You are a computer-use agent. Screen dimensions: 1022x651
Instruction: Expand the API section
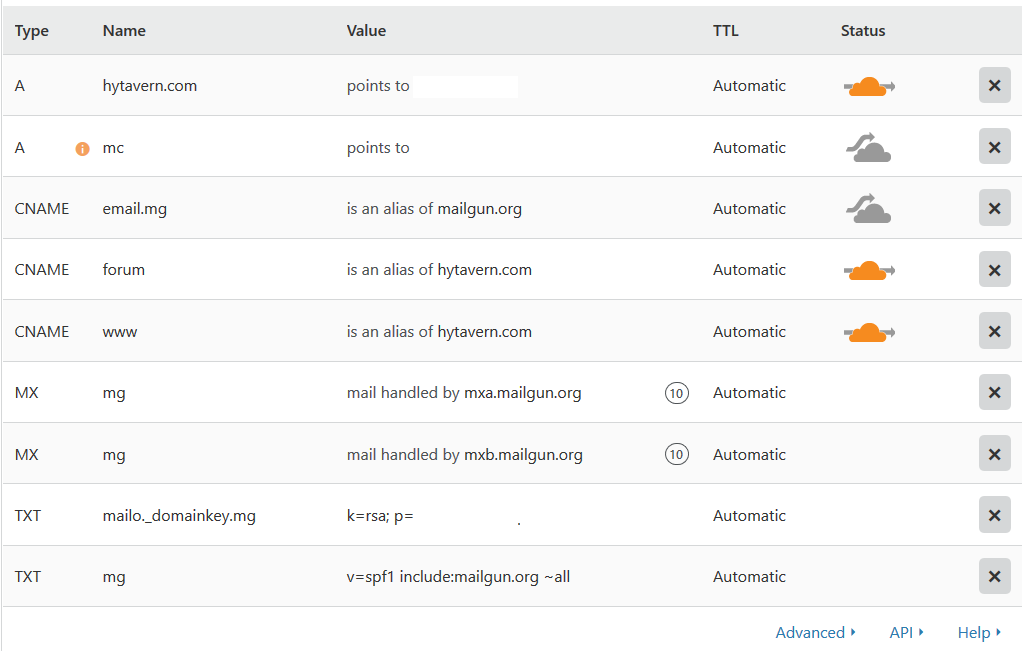(906, 633)
